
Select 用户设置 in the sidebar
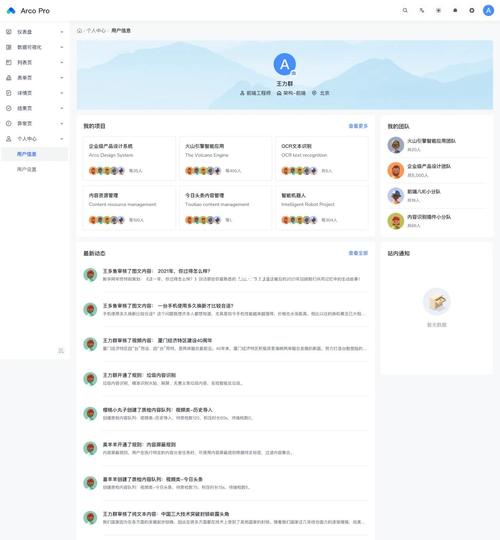(34, 169)
